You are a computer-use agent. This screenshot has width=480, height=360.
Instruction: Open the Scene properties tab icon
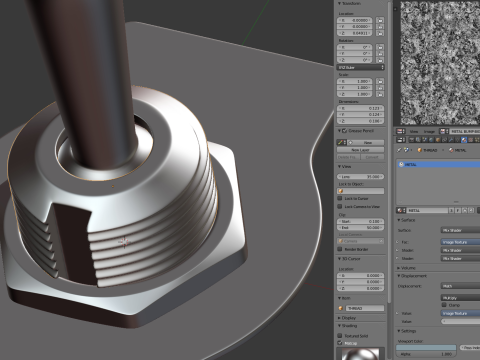click(425, 140)
